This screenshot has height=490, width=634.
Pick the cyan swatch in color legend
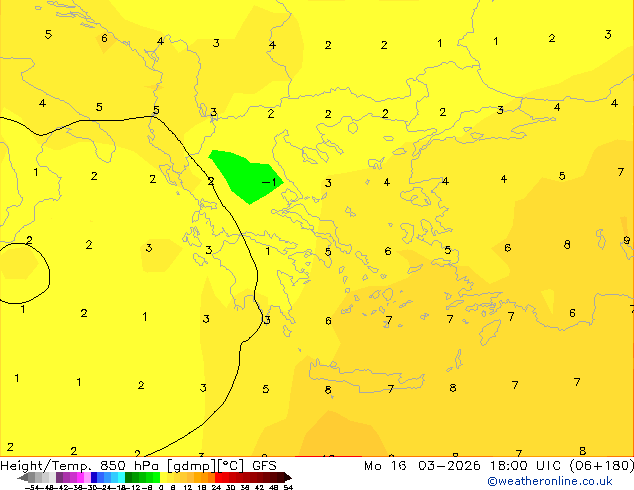[x=121, y=477]
